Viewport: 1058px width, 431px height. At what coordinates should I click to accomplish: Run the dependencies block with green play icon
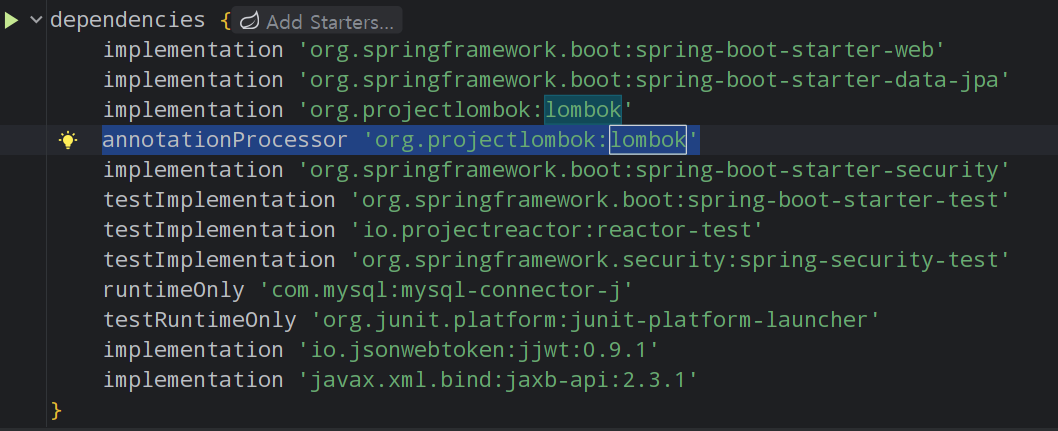pyautogui.click(x=11, y=20)
